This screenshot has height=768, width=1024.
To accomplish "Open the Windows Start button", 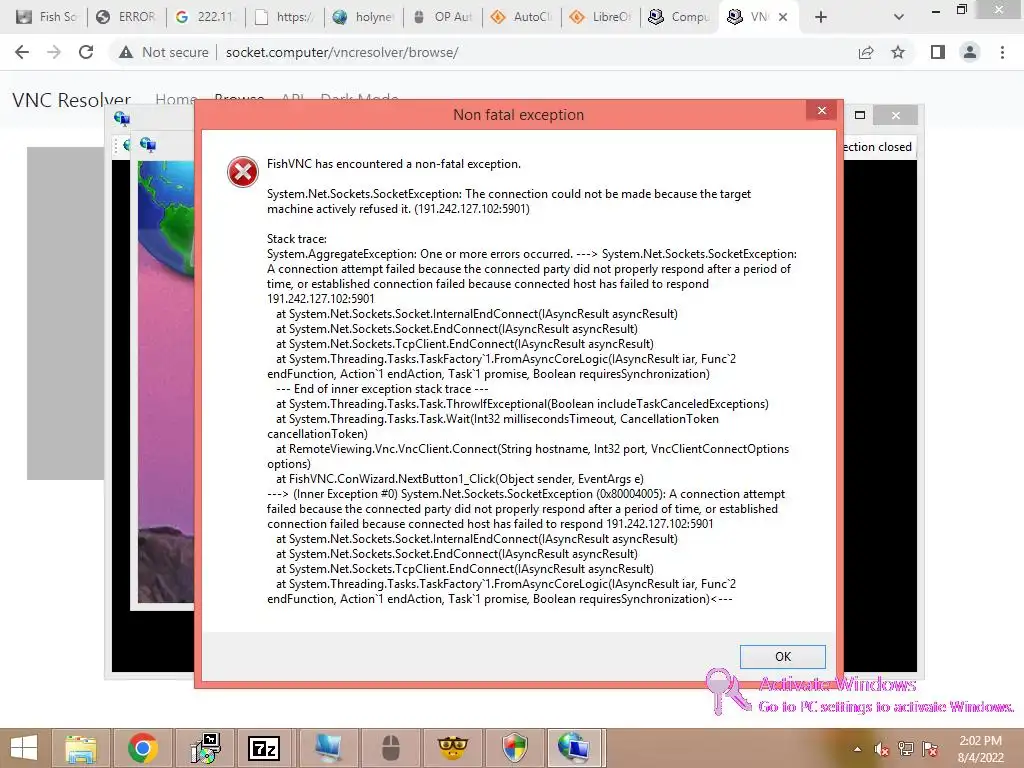I will click(24, 748).
